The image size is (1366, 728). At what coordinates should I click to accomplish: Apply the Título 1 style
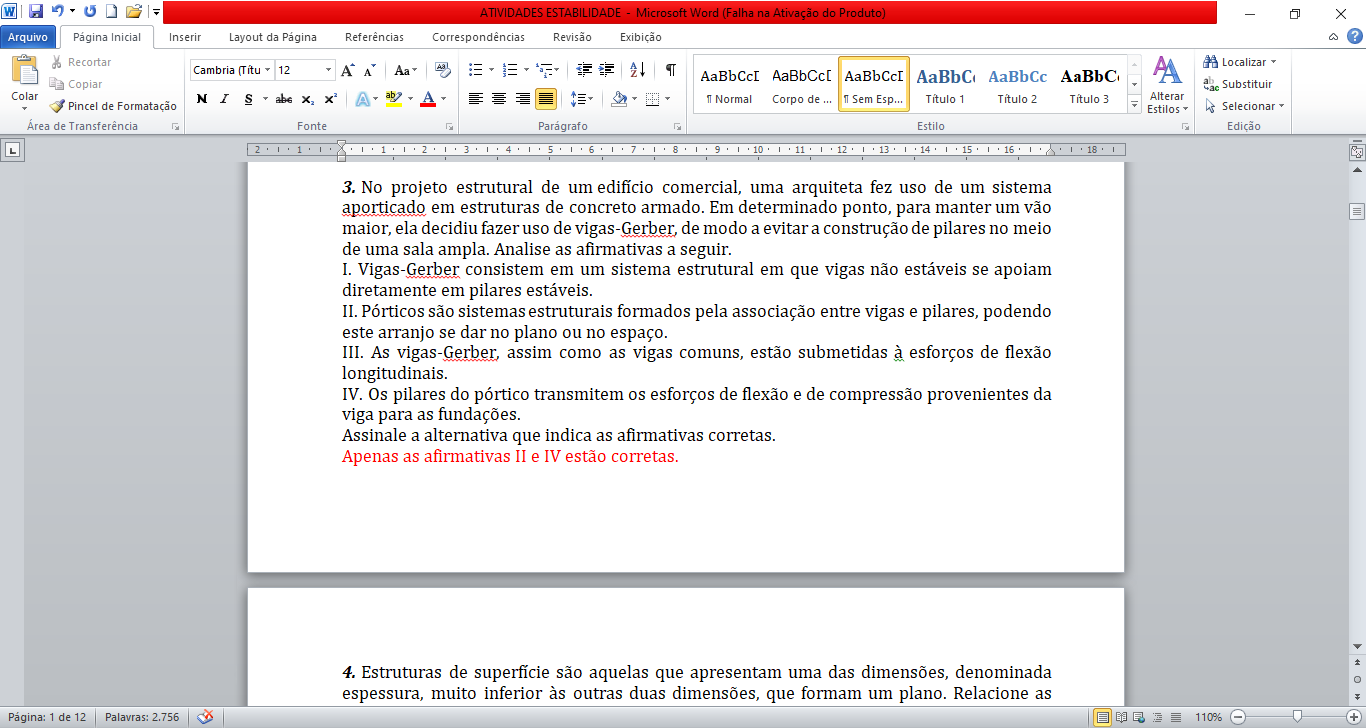pyautogui.click(x=945, y=84)
